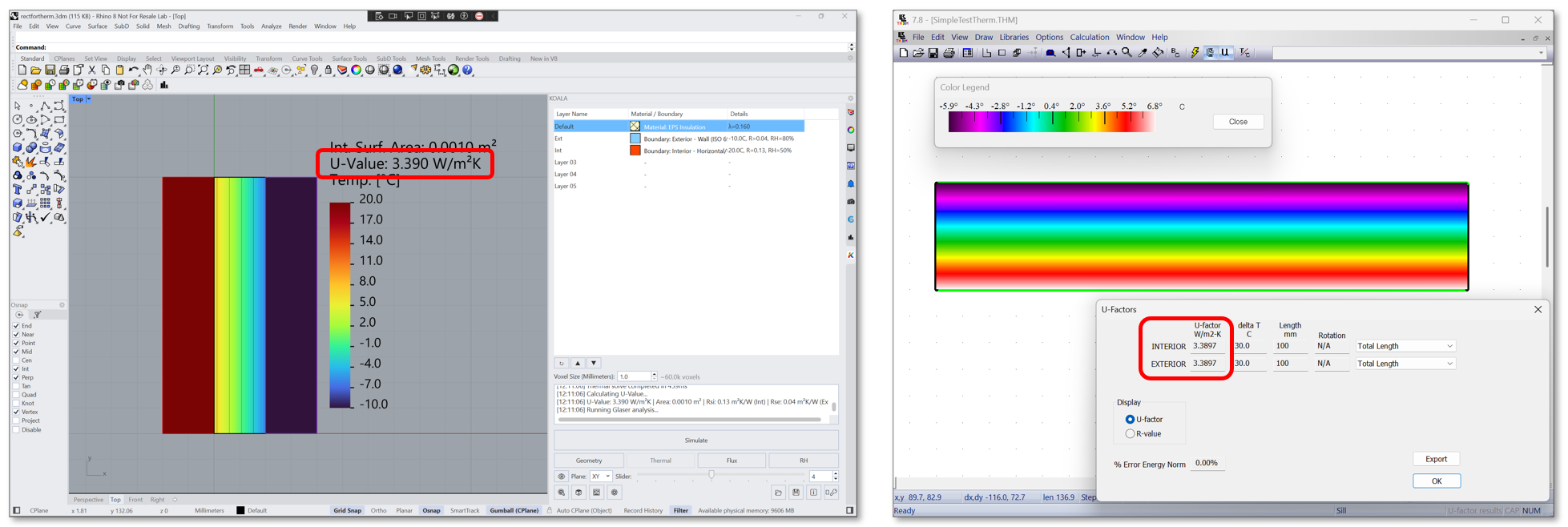Toggle the Vertex osnap checkbox
The width and height of the screenshot is (1568, 527).
click(x=16, y=412)
